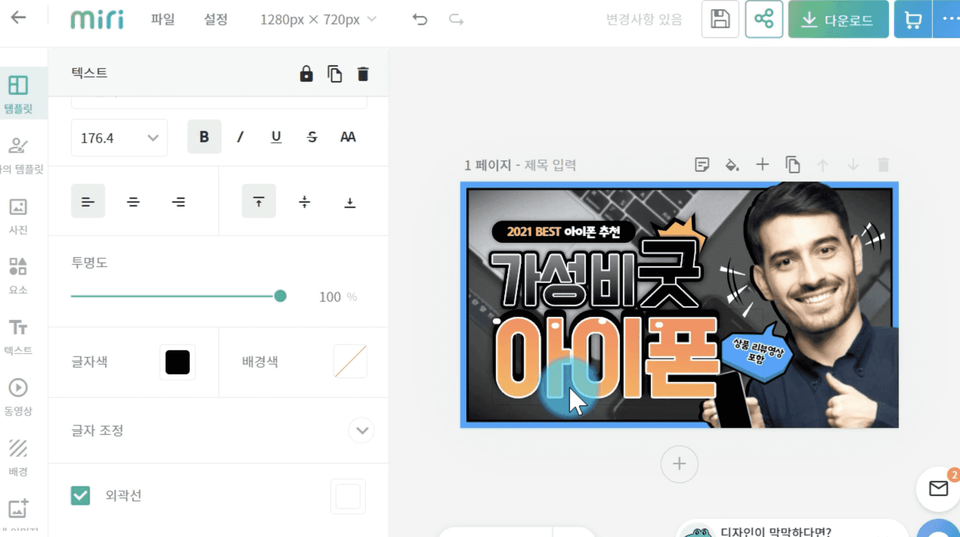960x537 pixels.
Task: Align text left
Action: (x=88, y=201)
